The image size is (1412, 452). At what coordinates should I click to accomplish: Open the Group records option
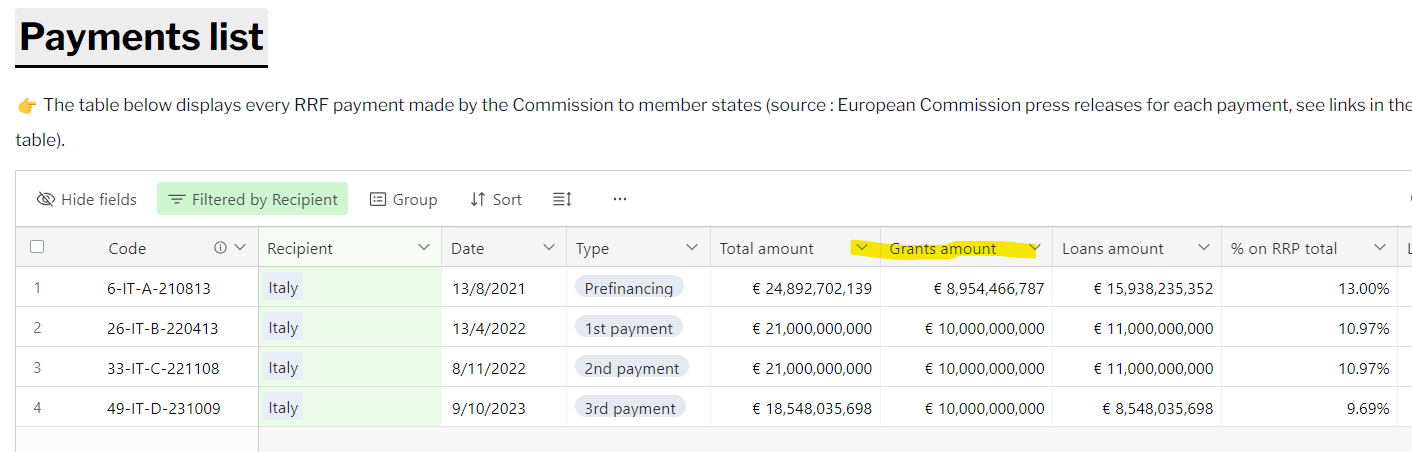[404, 199]
